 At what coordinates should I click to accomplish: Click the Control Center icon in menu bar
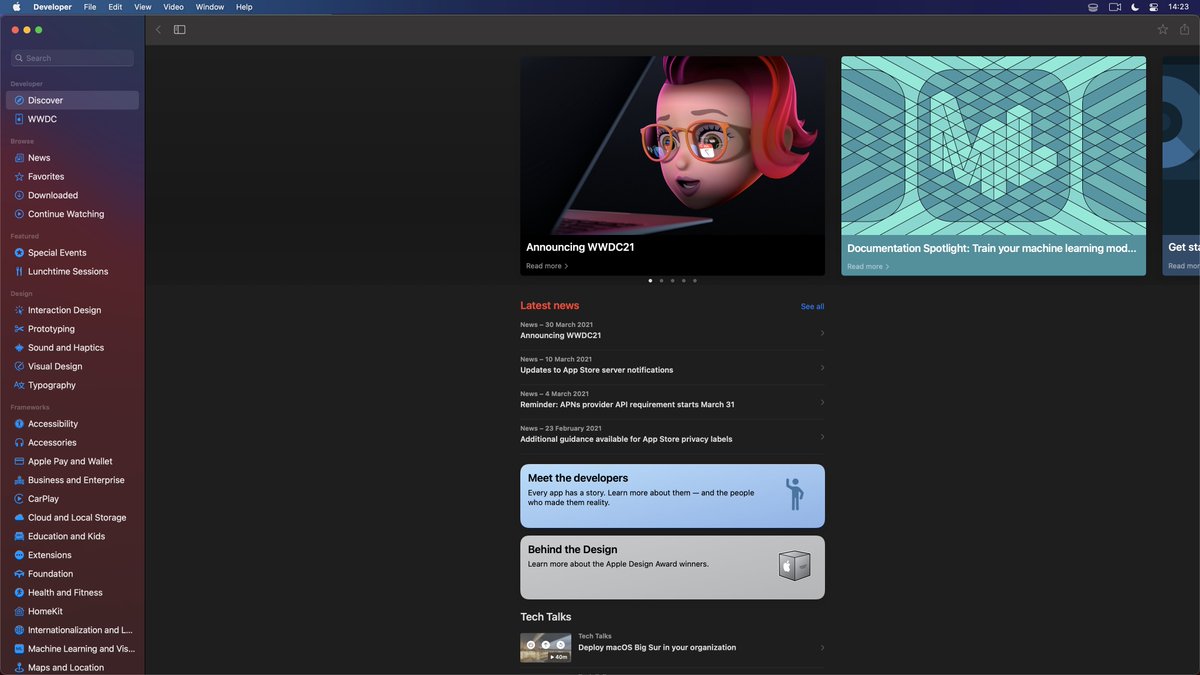click(x=1154, y=7)
